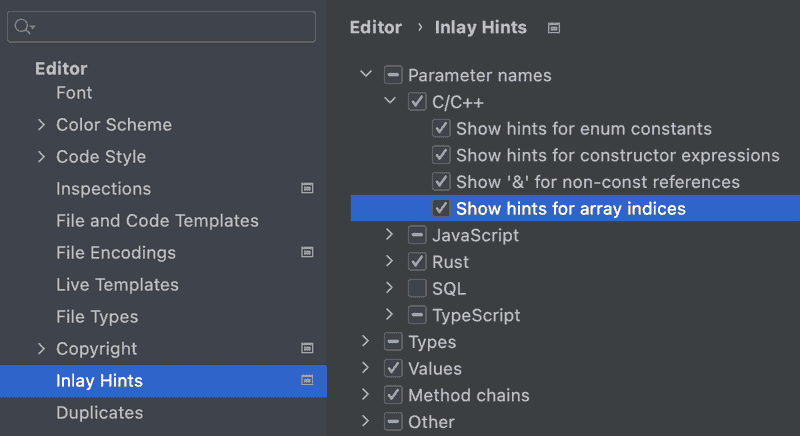Expand the TypeScript hints node

tap(389, 315)
